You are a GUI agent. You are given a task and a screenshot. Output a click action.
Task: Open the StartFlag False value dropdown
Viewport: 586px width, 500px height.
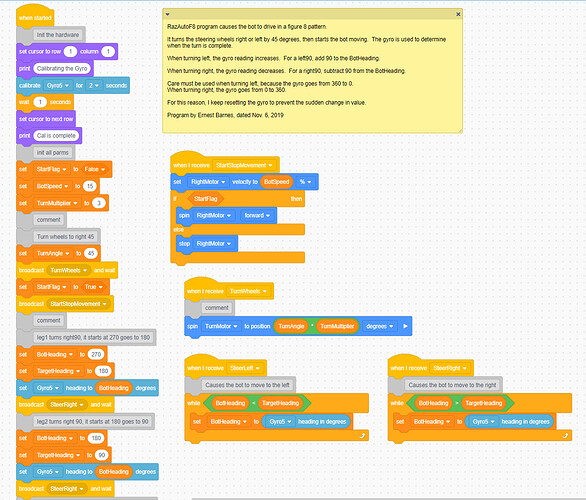coord(94,169)
